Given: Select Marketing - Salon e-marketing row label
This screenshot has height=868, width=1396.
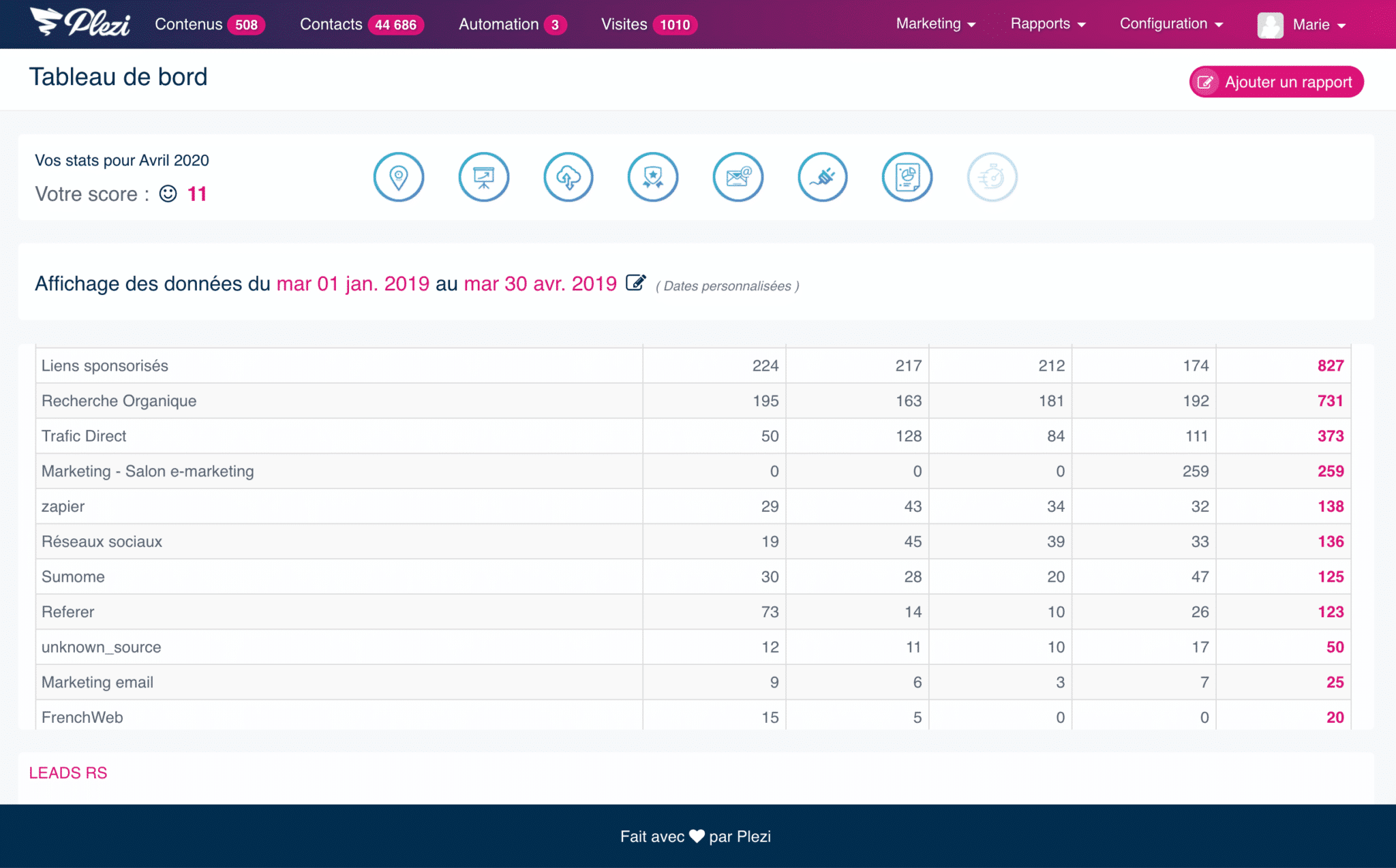Looking at the screenshot, I should pyautogui.click(x=147, y=471).
